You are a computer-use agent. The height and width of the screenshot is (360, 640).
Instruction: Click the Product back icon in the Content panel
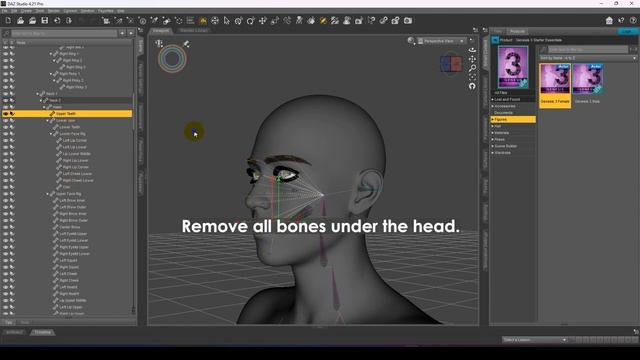coord(495,40)
